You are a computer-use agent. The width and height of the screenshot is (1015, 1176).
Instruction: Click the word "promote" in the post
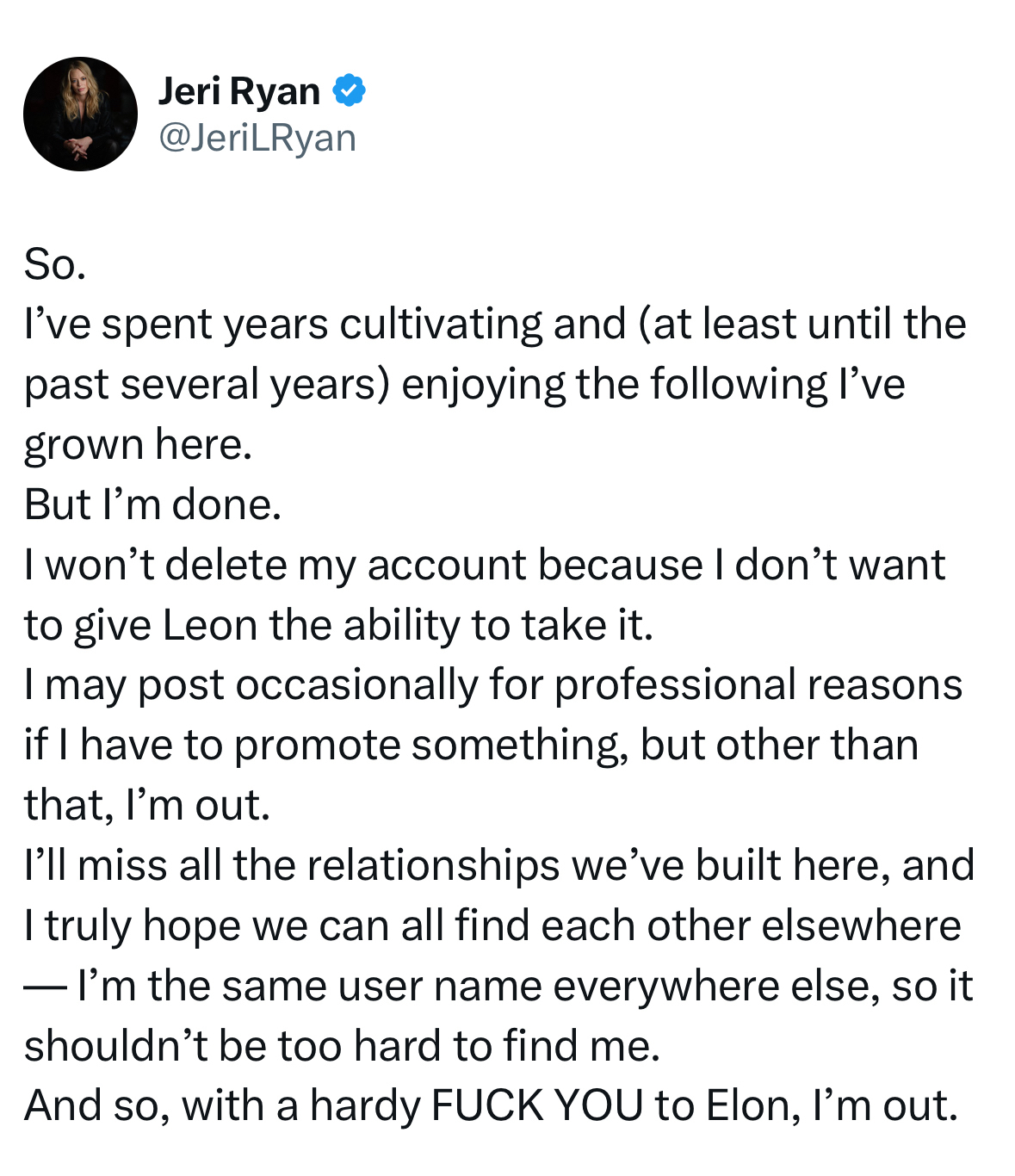316,746
